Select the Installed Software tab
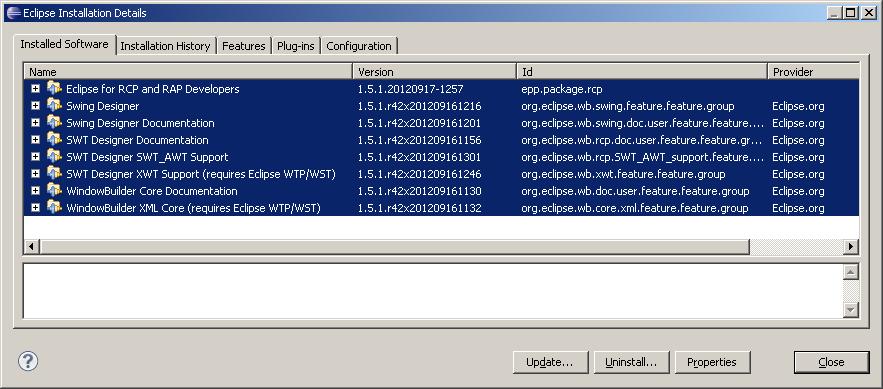The image size is (883, 389). point(64,44)
